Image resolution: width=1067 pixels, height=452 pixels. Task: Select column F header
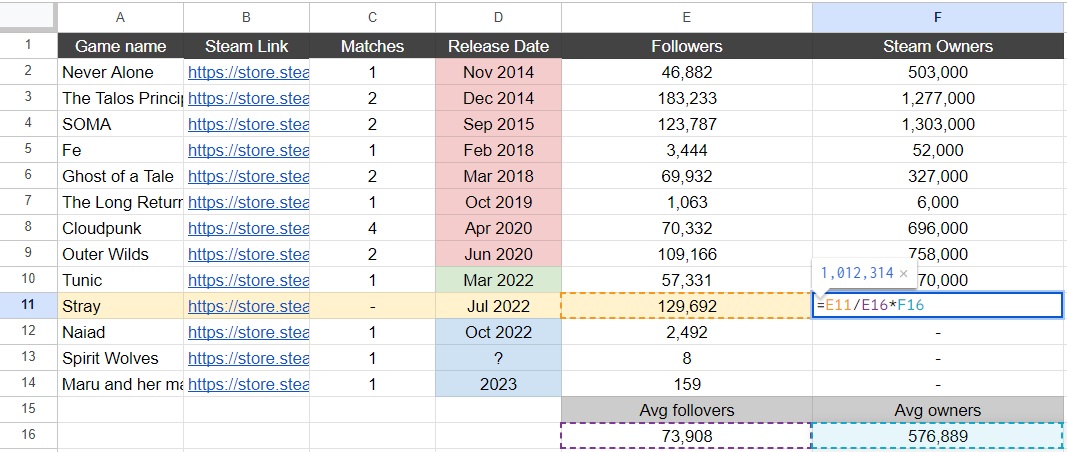(x=937, y=17)
